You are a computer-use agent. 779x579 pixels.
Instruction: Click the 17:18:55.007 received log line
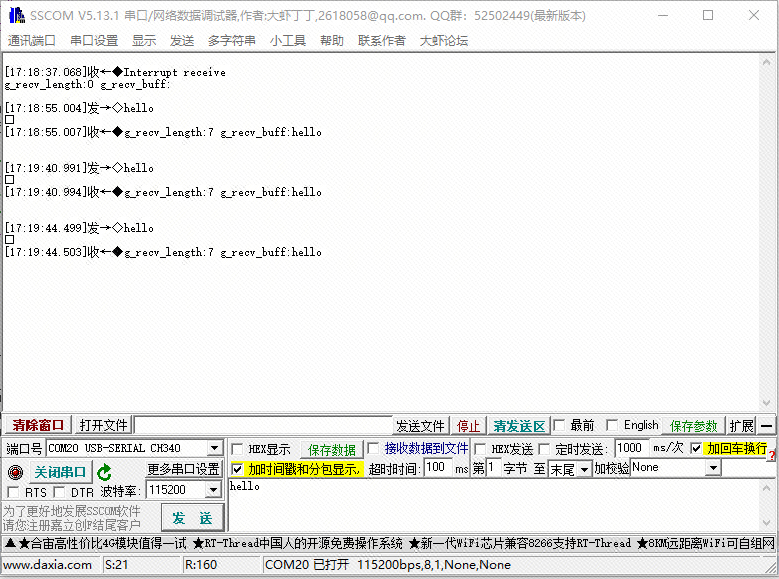coord(163,132)
